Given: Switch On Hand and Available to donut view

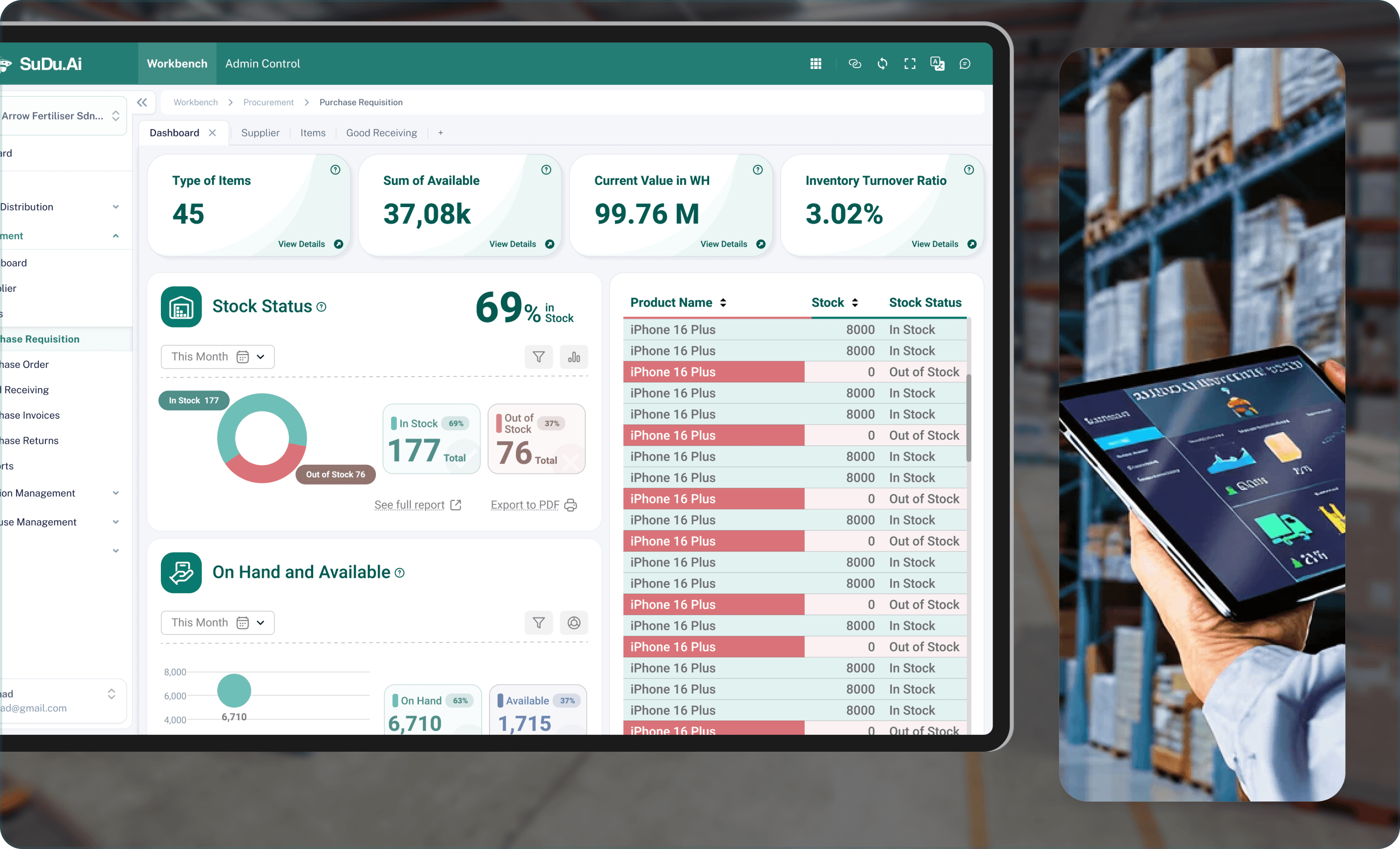Looking at the screenshot, I should pos(574,623).
